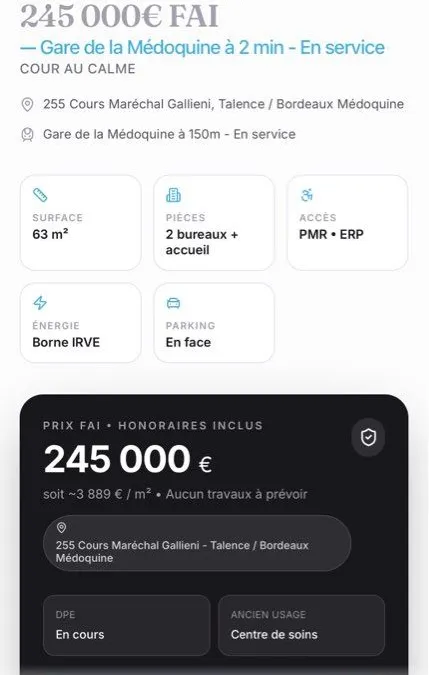This screenshot has height=675, width=429.
Task: Select the Accès PMR ERP card
Action: tap(347, 223)
